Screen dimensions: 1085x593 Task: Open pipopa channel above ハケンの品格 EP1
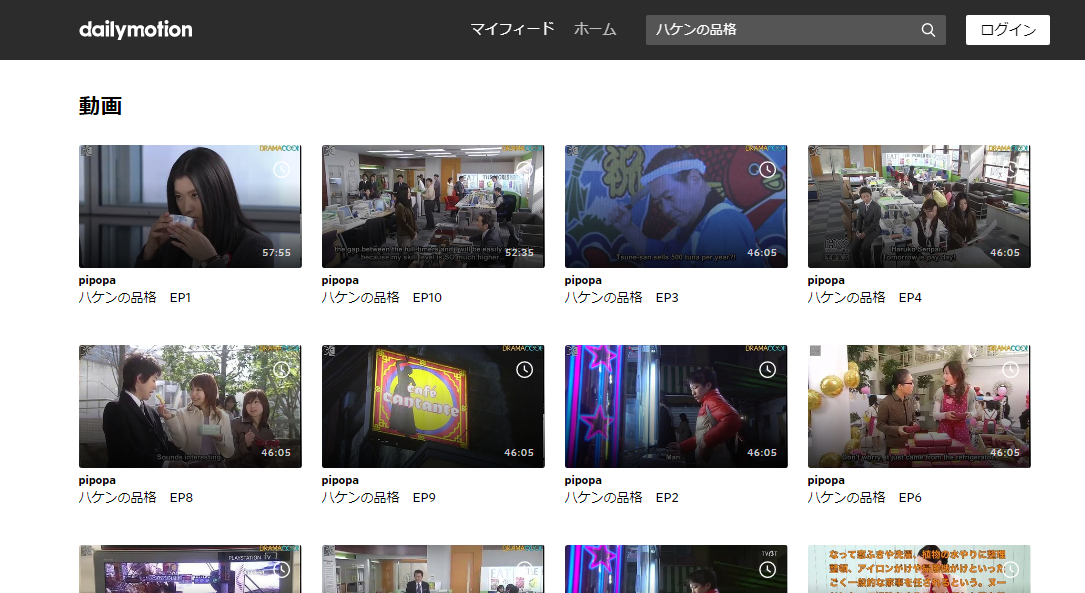(x=97, y=280)
